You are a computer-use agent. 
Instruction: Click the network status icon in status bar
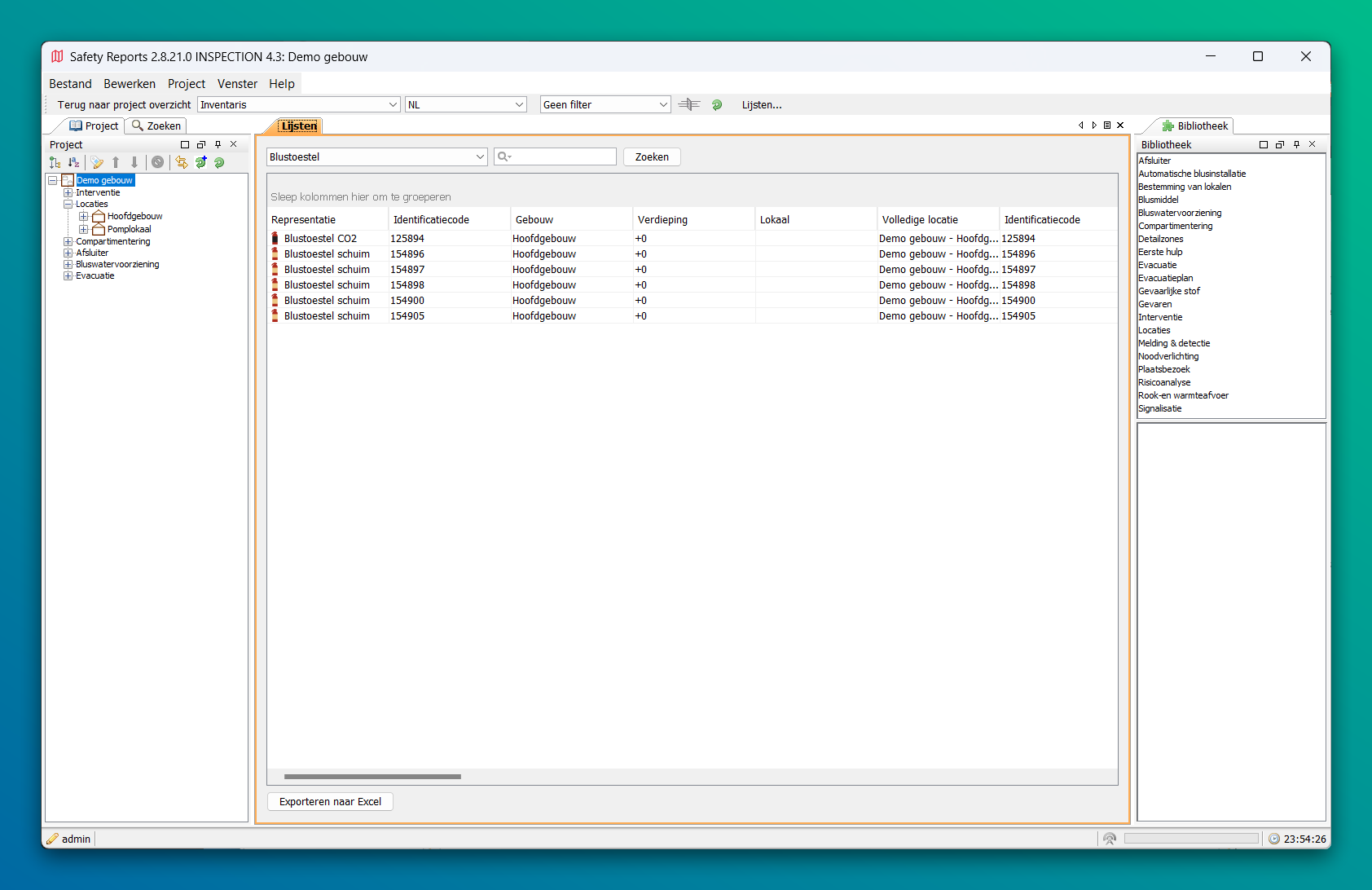(x=1109, y=839)
